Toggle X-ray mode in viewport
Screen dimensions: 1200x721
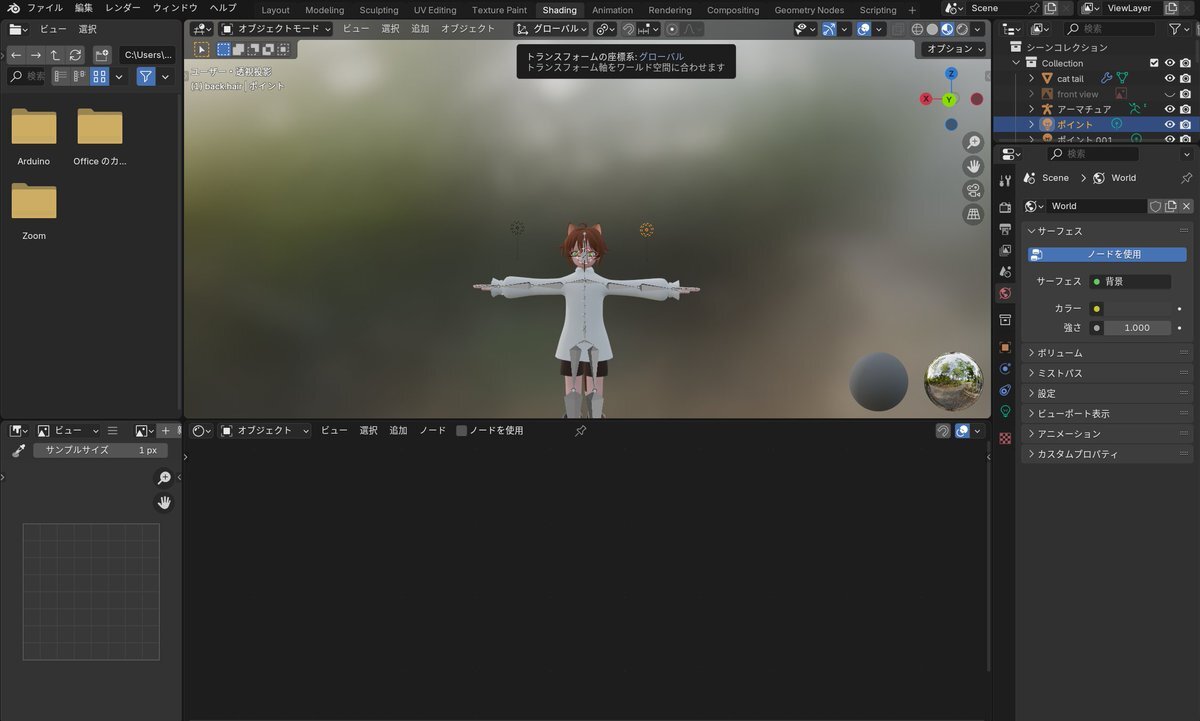click(x=898, y=29)
